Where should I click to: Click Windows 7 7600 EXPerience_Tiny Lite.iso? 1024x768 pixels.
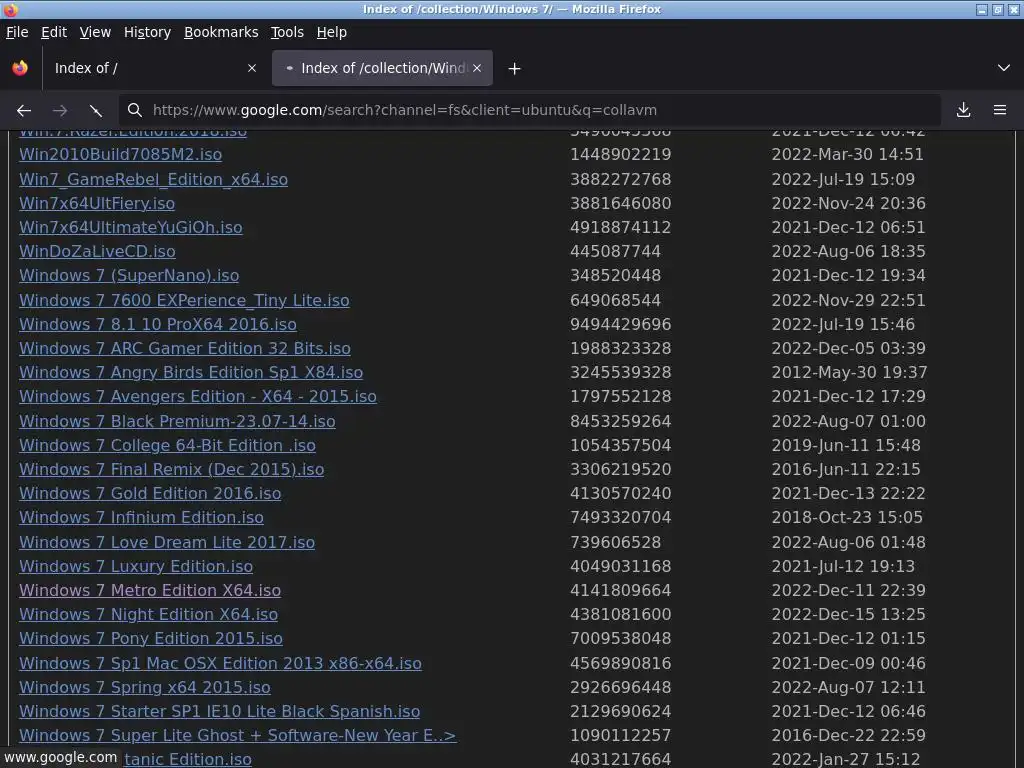coord(184,300)
